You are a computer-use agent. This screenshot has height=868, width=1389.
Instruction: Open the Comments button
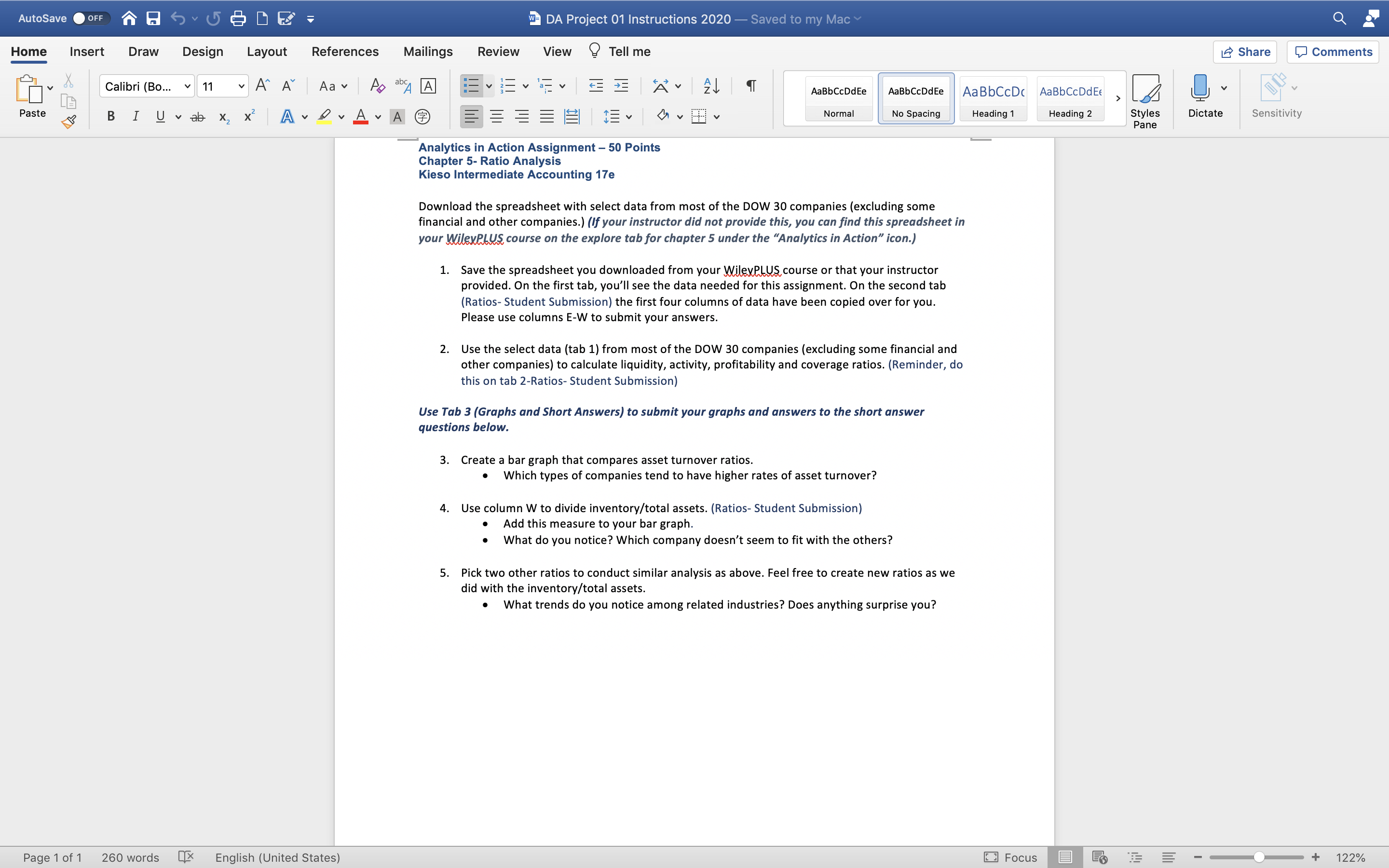point(1333,52)
